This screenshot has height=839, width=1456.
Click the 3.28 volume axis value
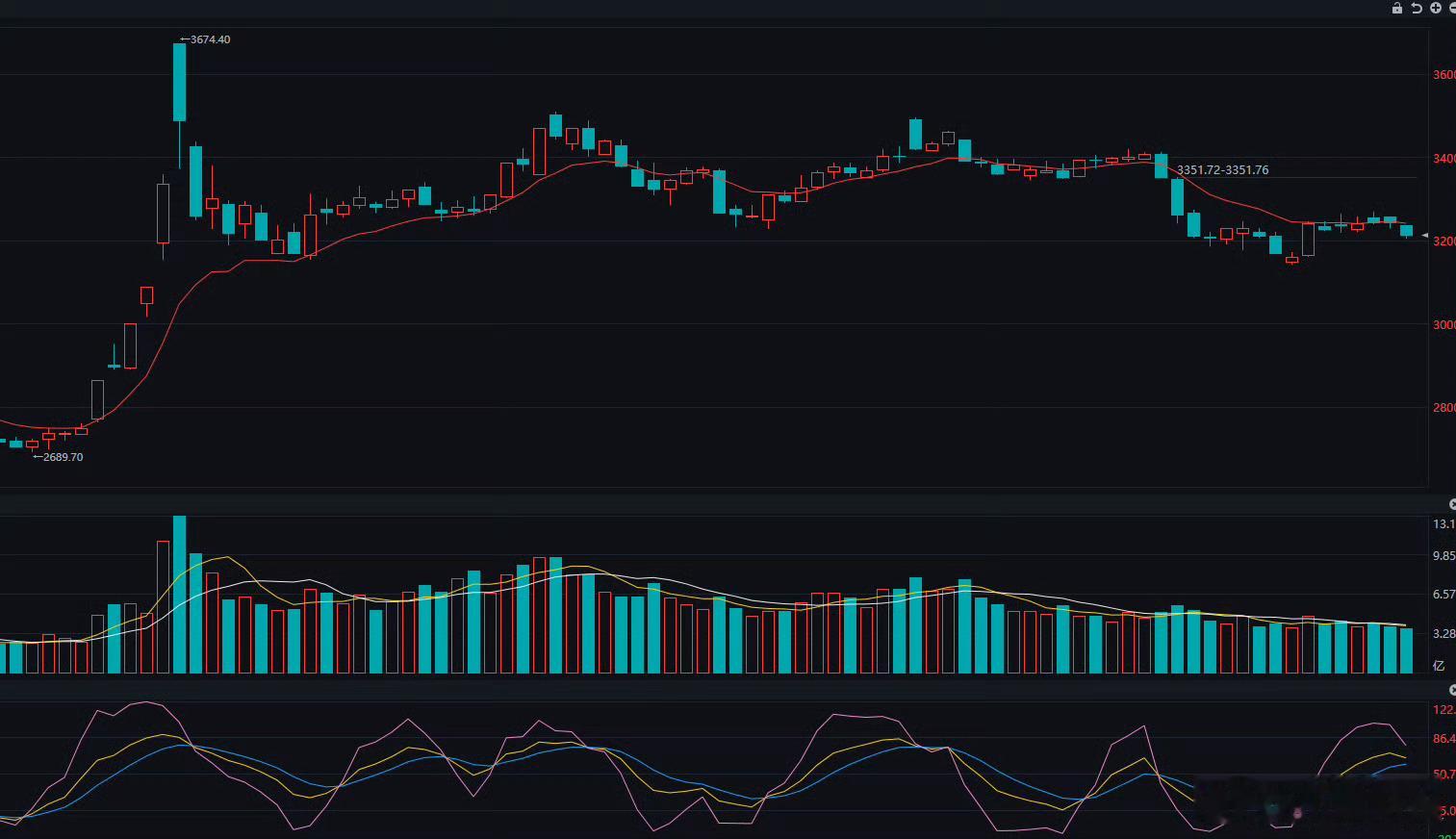[x=1443, y=633]
